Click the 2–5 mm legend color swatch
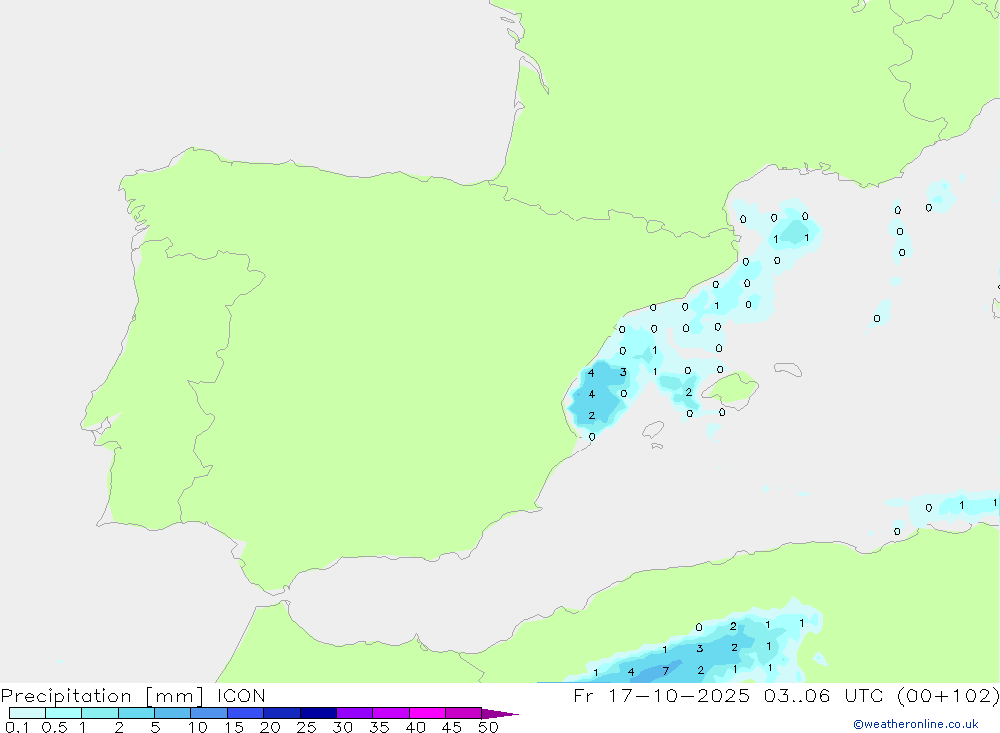 [x=136, y=713]
